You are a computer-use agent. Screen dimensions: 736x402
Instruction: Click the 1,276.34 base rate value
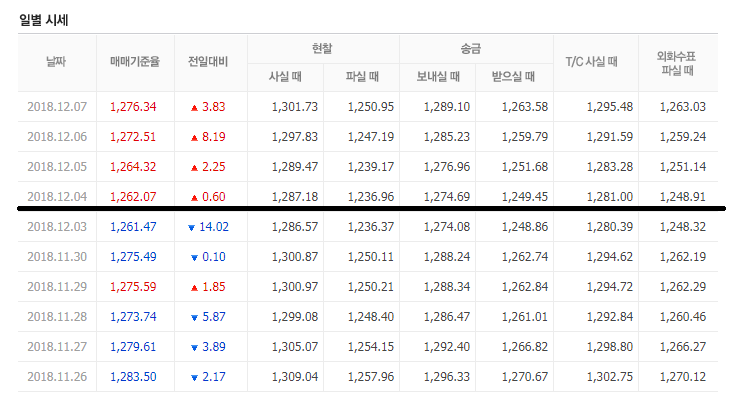133,107
